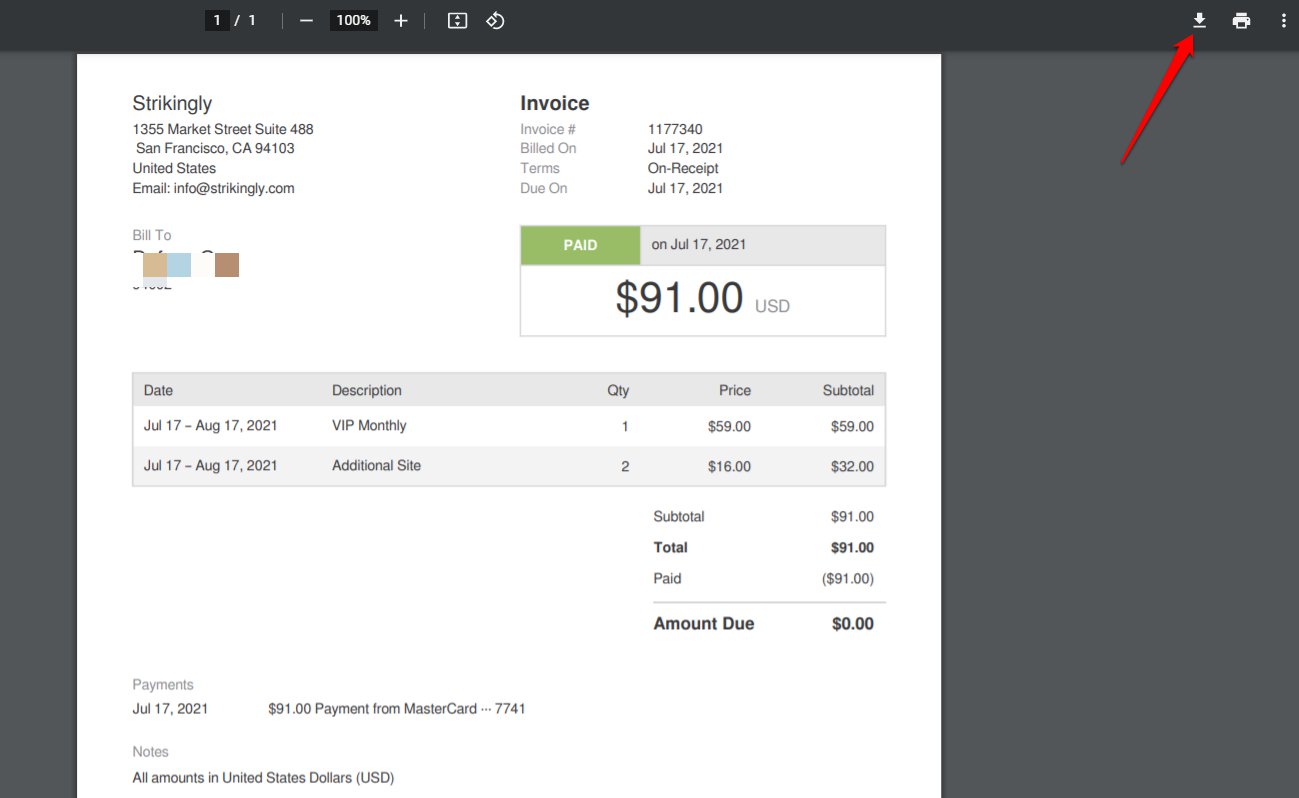Viewport: 1299px width, 798px height.
Task: Select the Strikingly company name
Action: point(172,103)
